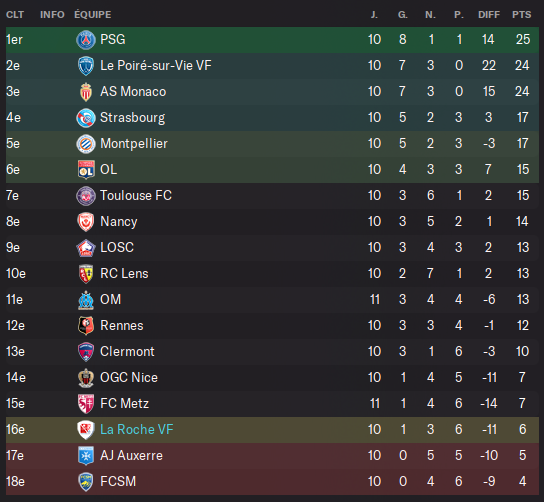Click the RC Lens crest icon
This screenshot has width=544, height=502.
coord(86,274)
